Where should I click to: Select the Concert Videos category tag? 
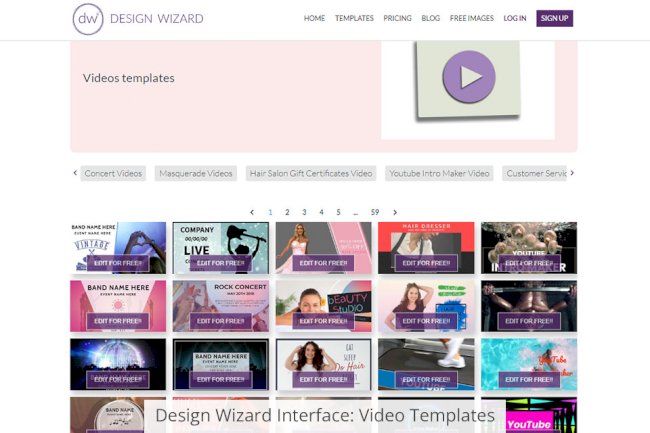point(113,173)
